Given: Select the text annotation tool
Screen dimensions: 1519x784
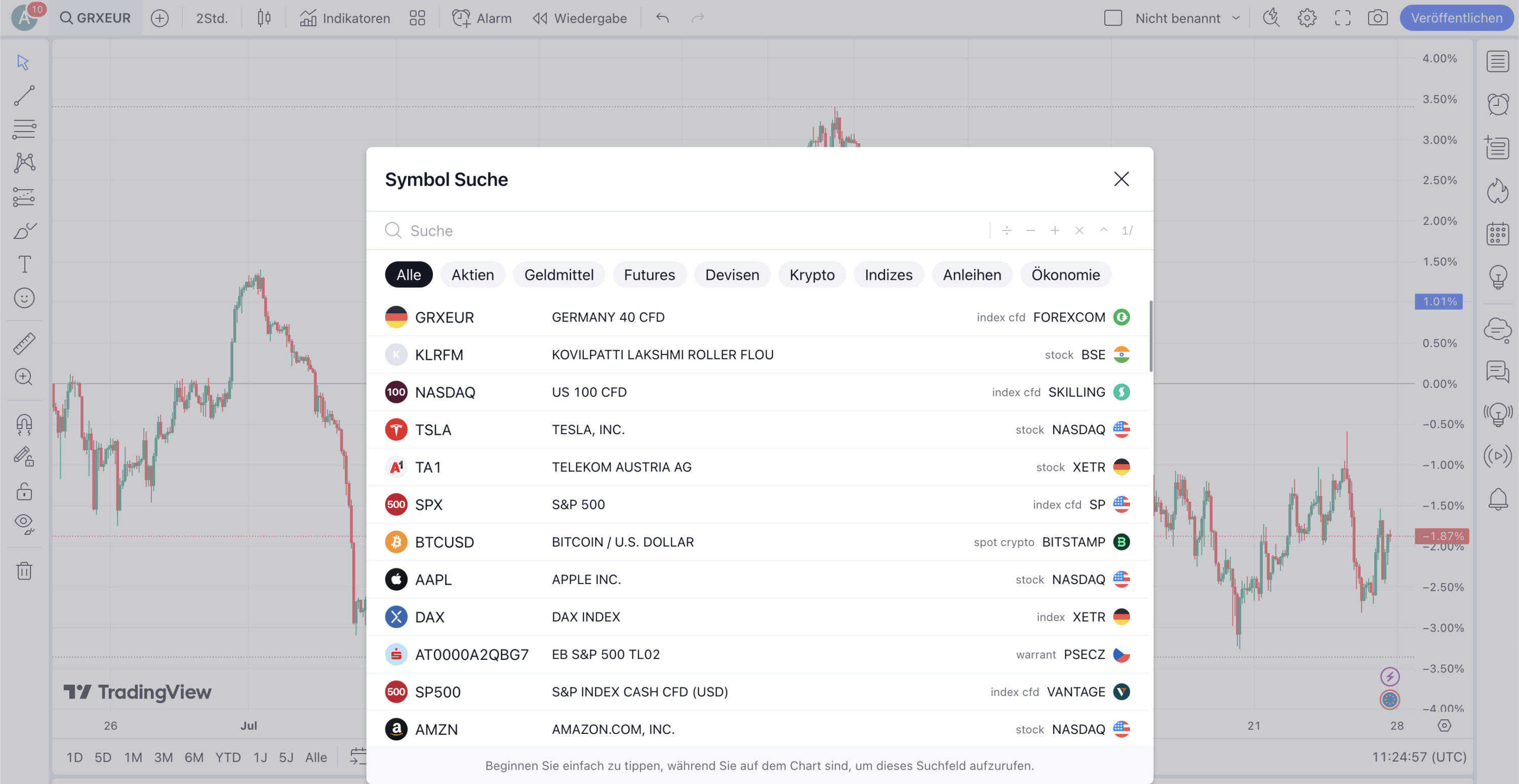Looking at the screenshot, I should 24,264.
